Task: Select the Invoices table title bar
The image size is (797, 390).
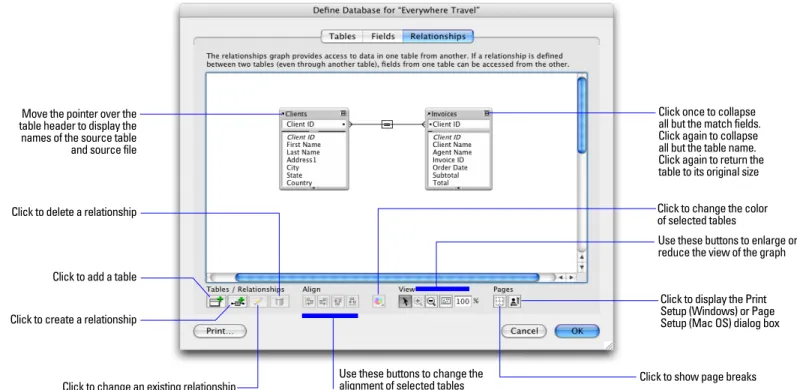Action: 458,114
